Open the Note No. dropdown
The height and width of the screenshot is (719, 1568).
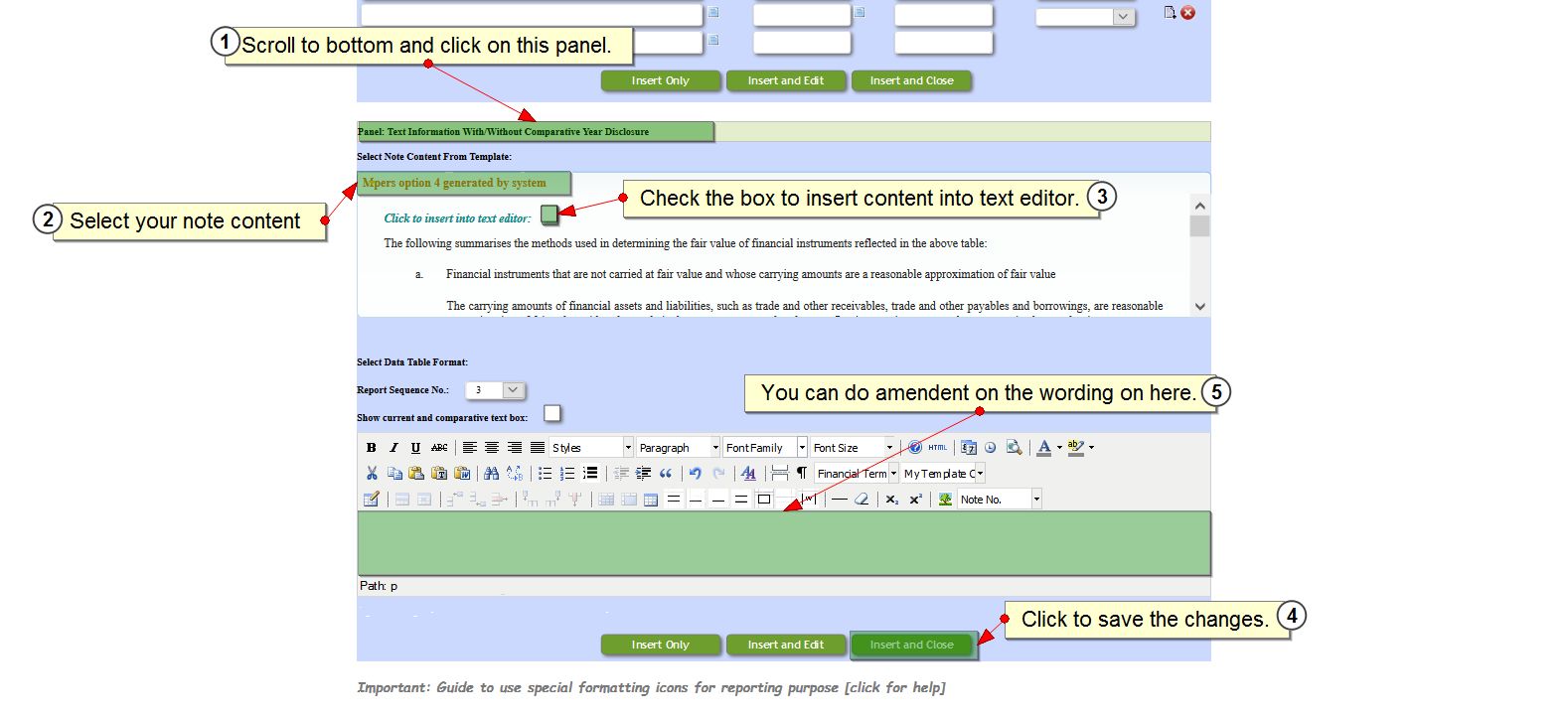[1035, 500]
